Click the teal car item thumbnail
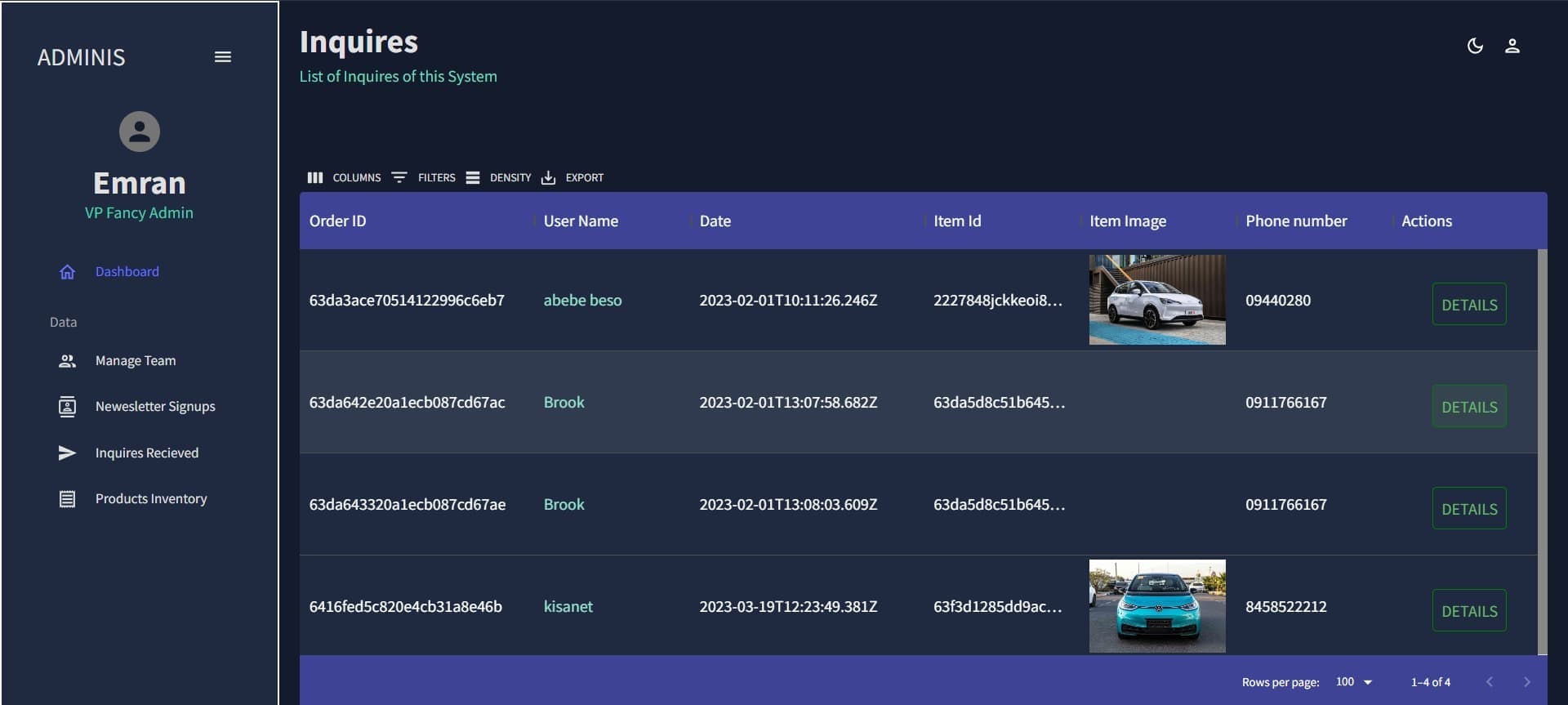 tap(1156, 606)
